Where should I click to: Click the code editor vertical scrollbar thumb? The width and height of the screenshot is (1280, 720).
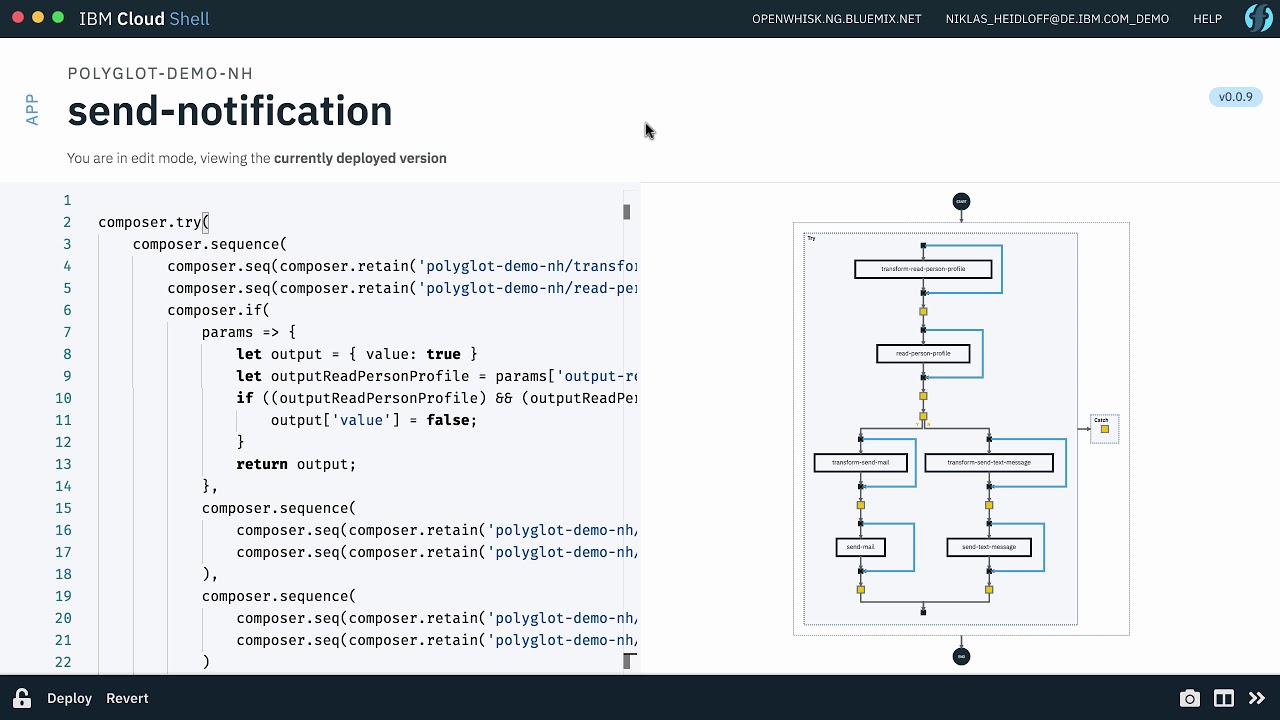627,211
